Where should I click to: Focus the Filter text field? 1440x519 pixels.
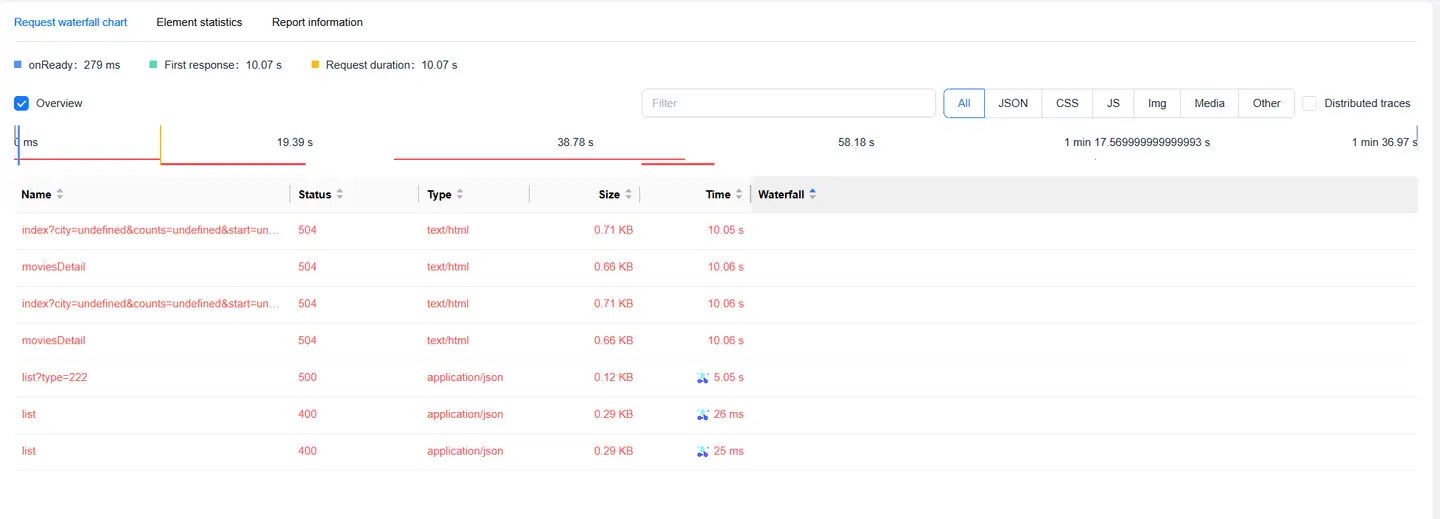(x=788, y=103)
